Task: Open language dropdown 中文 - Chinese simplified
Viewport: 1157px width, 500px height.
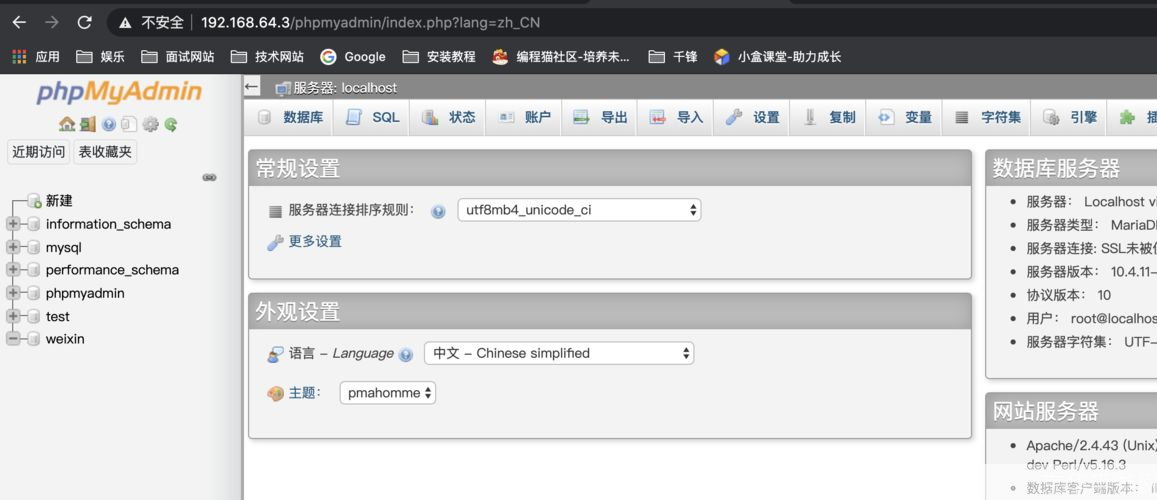Action: 559,353
